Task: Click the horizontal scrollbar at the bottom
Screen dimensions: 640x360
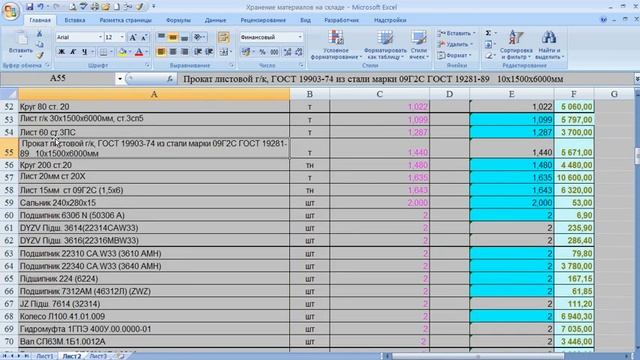Action: tap(478, 356)
